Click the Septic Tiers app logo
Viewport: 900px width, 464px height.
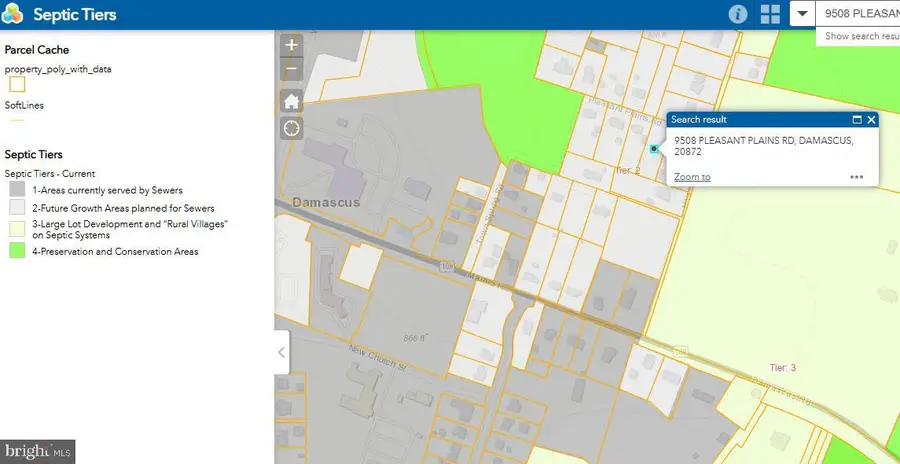[x=12, y=13]
